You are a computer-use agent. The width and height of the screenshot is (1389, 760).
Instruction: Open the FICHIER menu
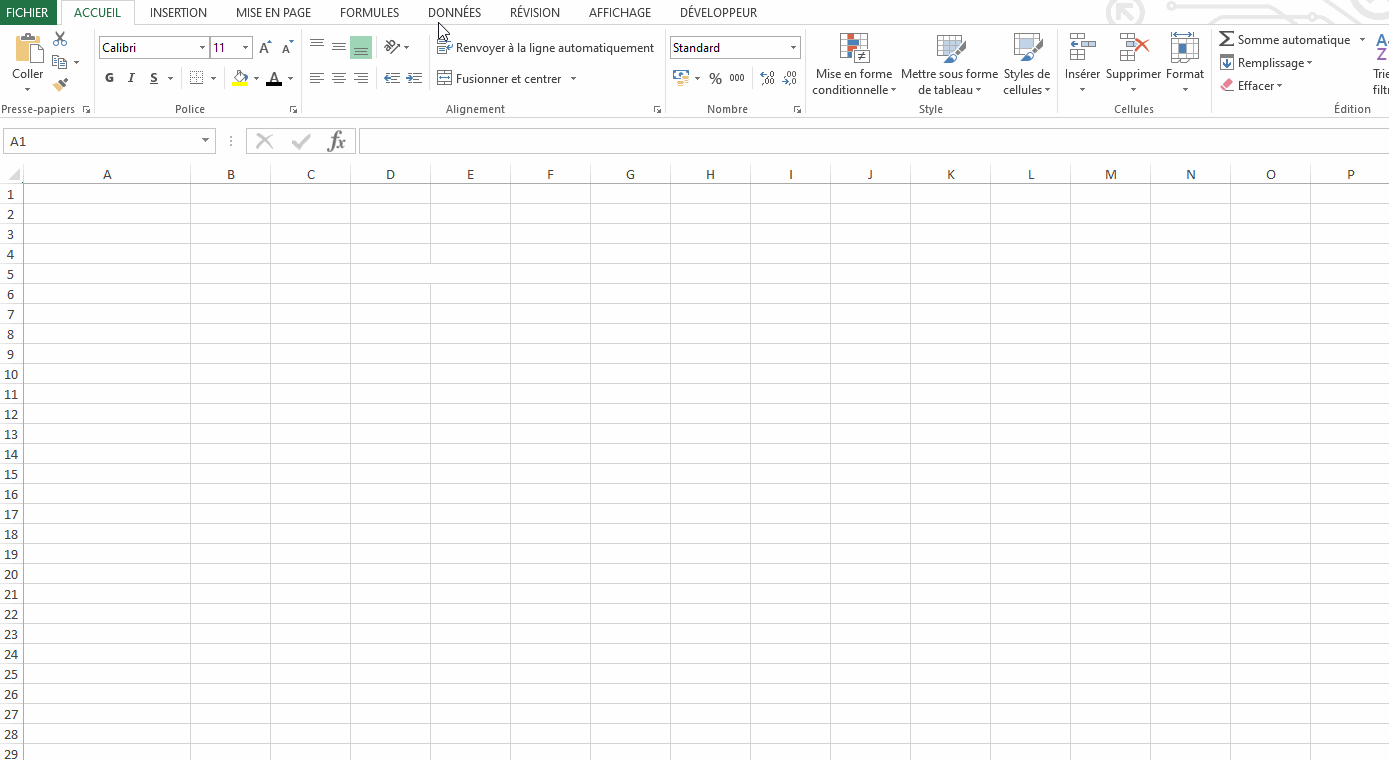click(x=27, y=13)
